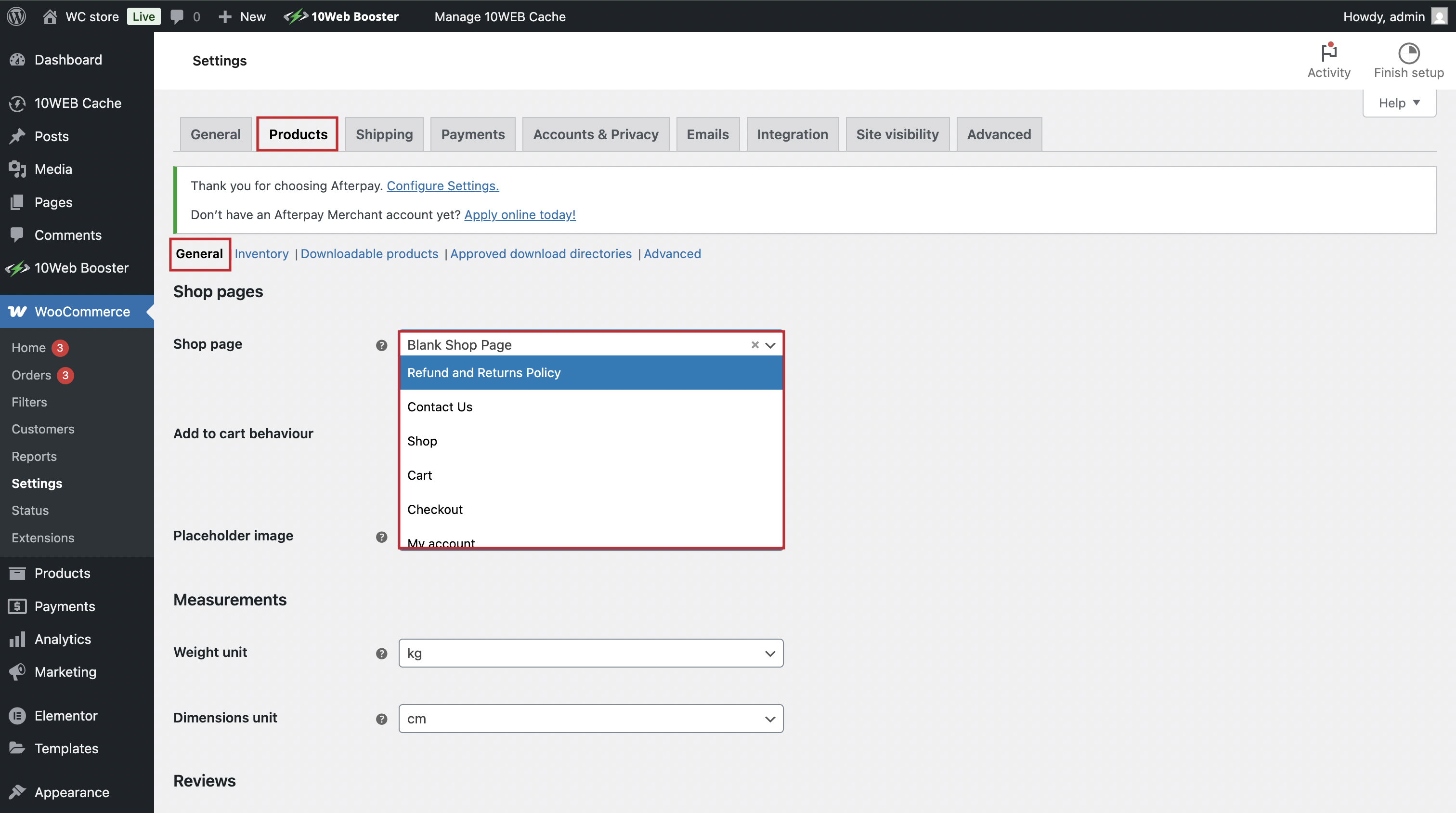This screenshot has height=813, width=1456.
Task: Switch to the Site visibility tab
Action: click(x=897, y=134)
